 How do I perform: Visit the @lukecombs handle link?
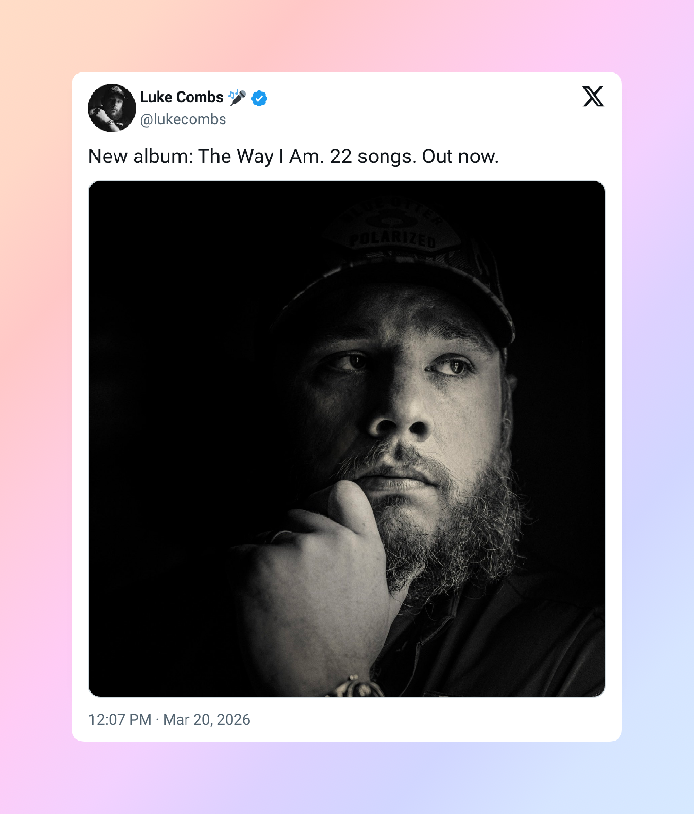(x=183, y=120)
